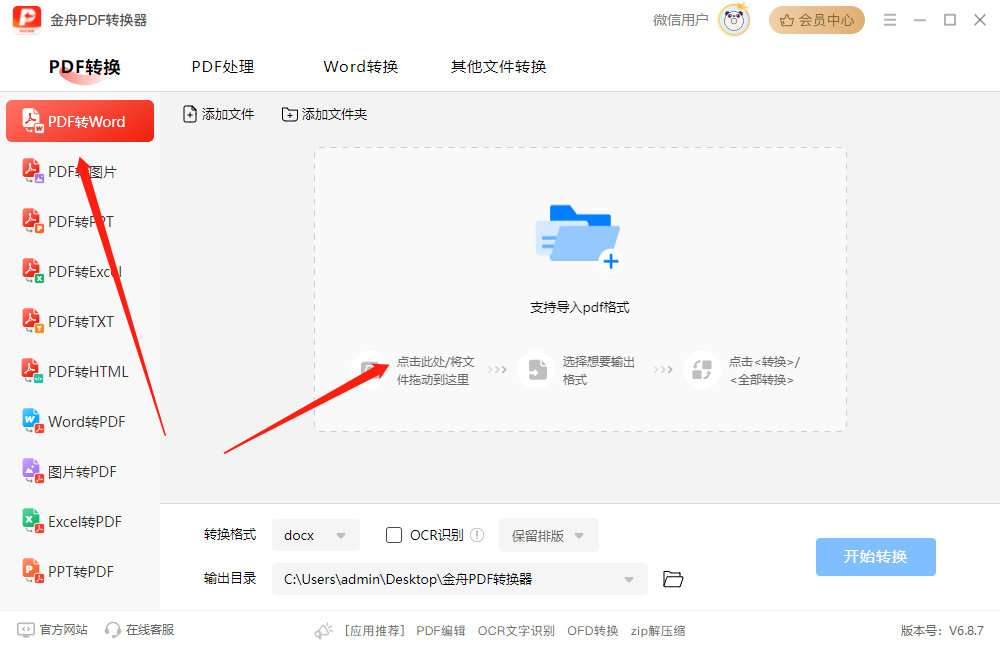Open the PDF转PPT sidebar item
Viewport: 1000px width, 650px height.
click(x=80, y=221)
